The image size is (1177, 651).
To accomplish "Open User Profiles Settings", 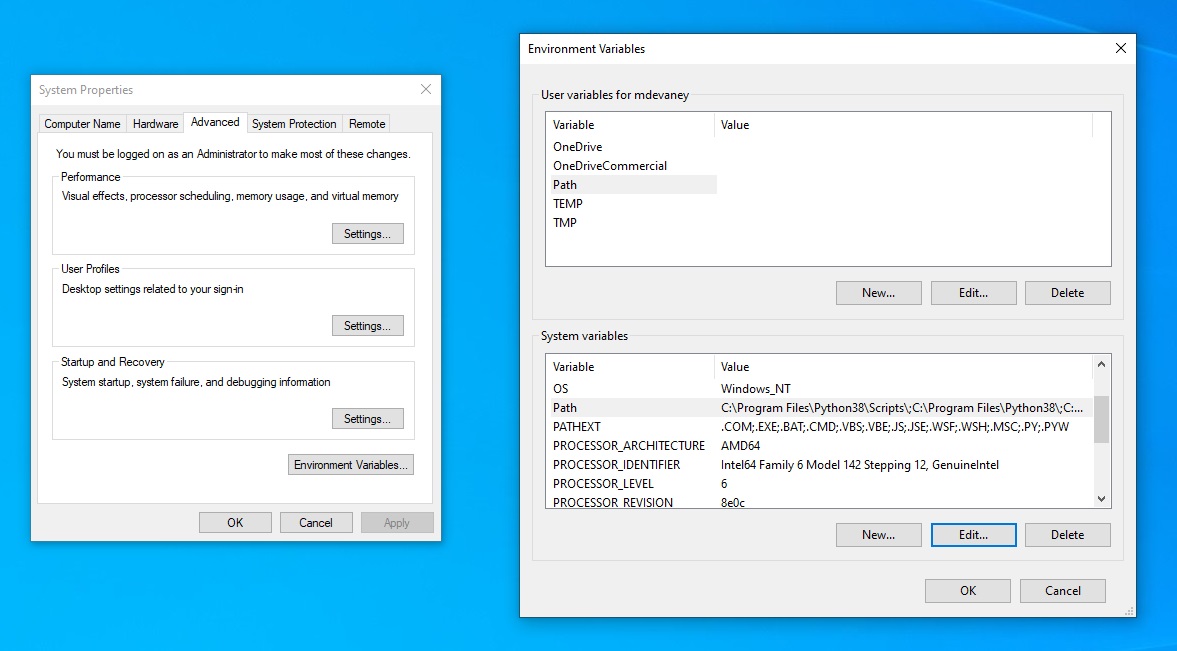I will pos(368,325).
